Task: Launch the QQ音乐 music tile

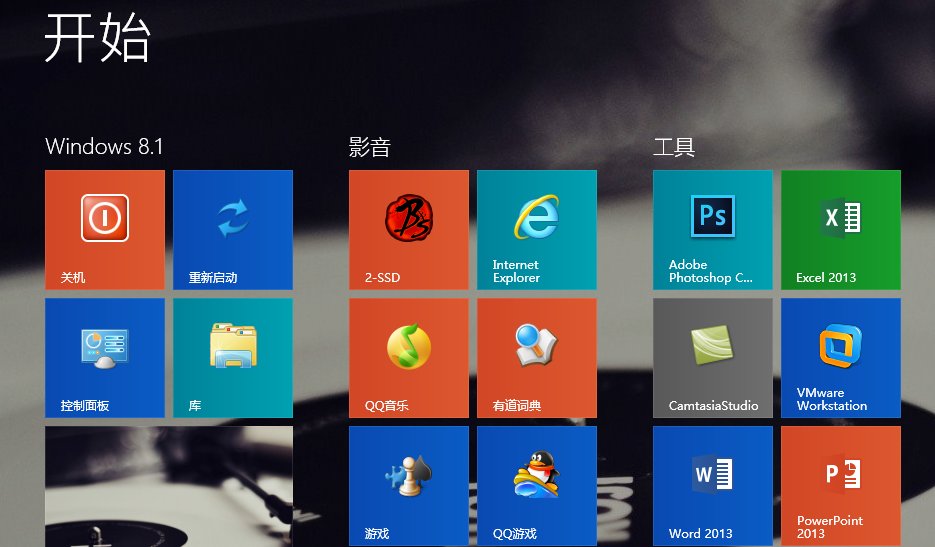Action: click(409, 358)
